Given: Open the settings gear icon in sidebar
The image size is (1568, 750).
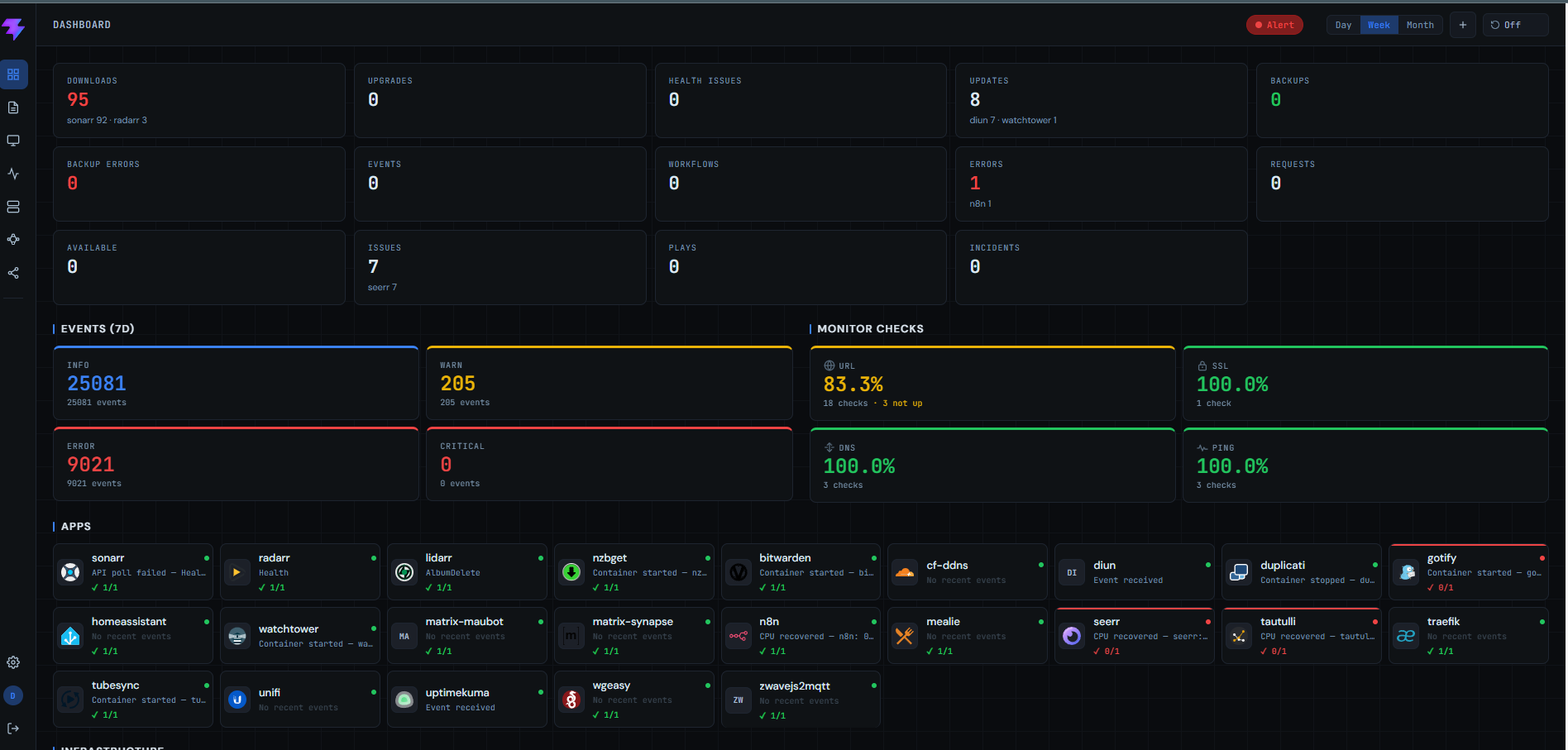Looking at the screenshot, I should coord(13,662).
